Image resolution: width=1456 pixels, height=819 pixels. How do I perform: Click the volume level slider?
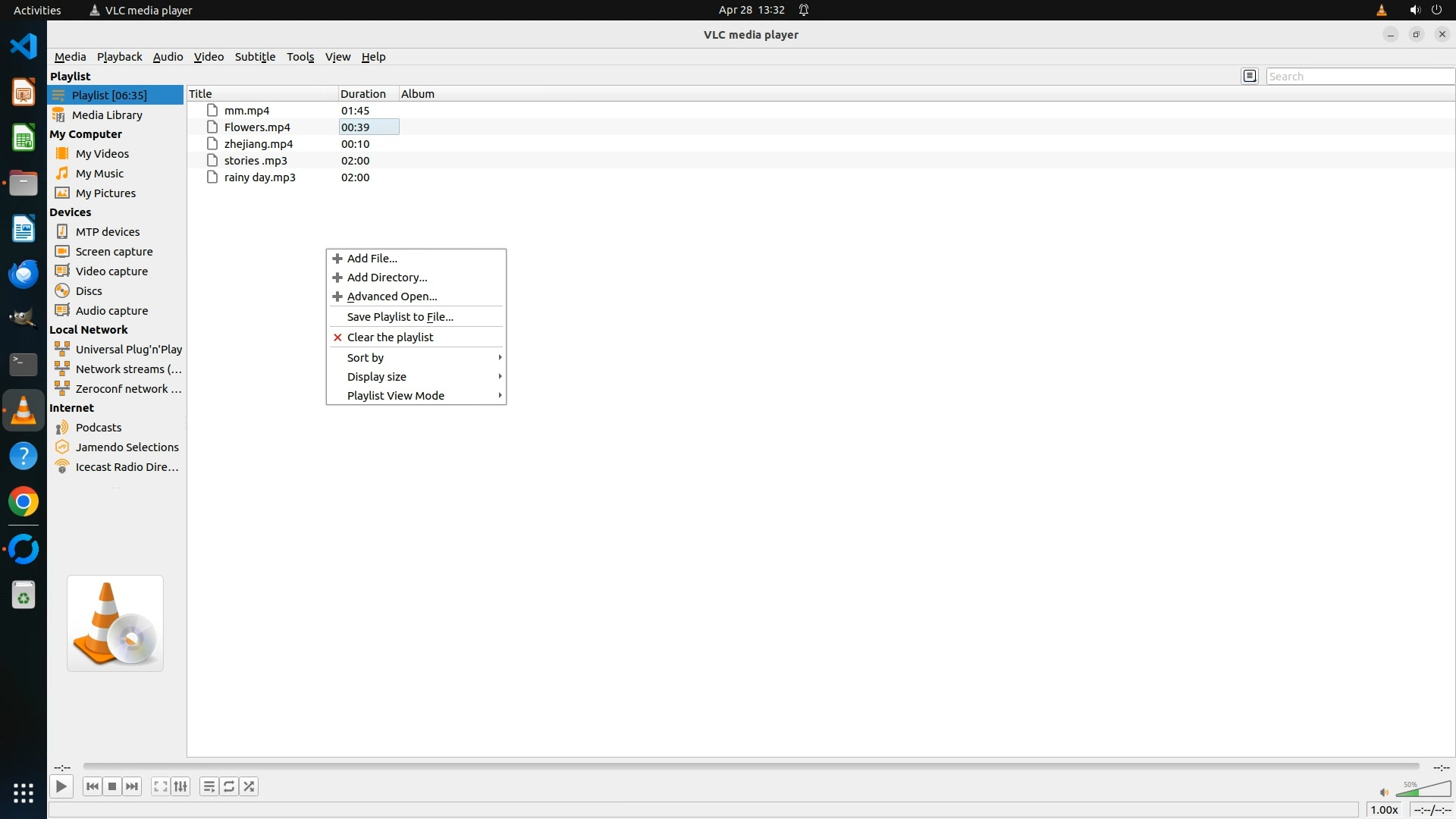pyautogui.click(x=1423, y=790)
